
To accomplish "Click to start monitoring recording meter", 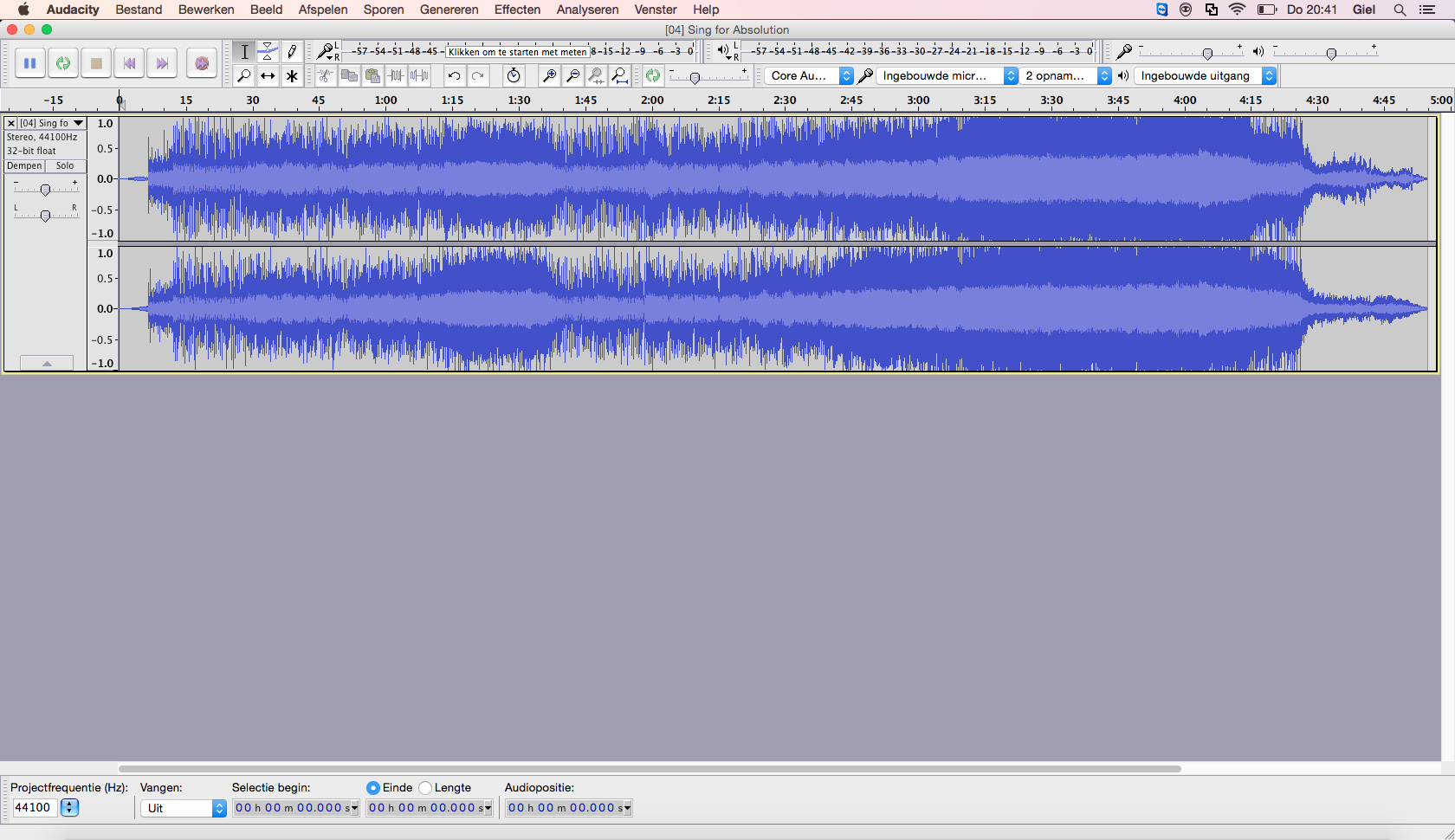I will tap(517, 52).
